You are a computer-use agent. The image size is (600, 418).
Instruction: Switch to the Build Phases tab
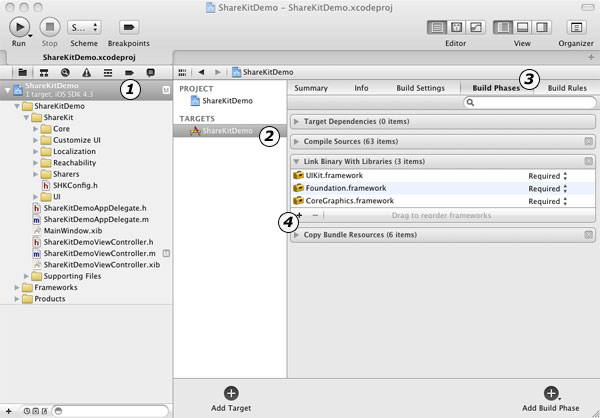[496, 88]
